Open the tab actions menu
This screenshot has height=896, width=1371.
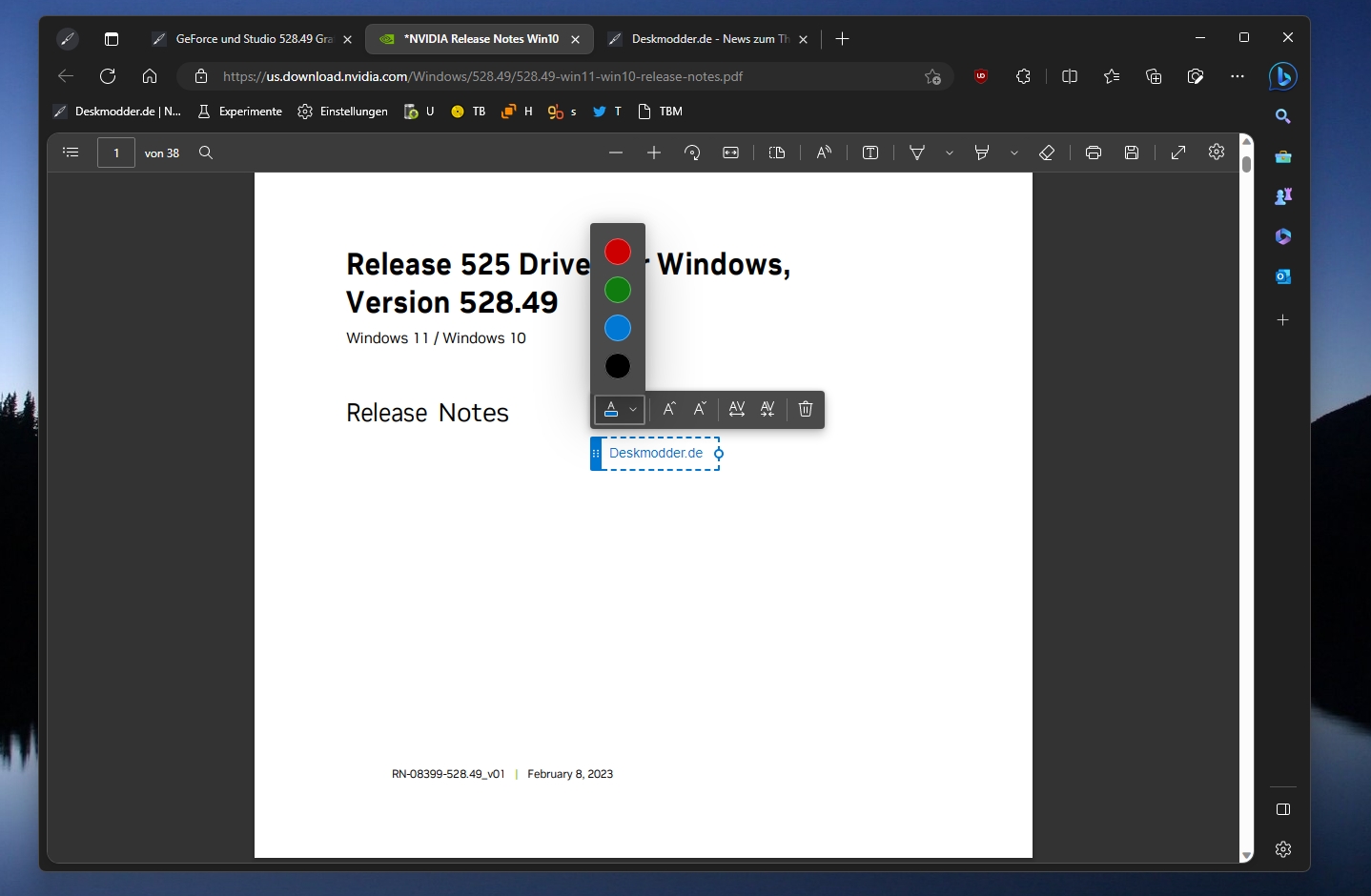[x=112, y=39]
